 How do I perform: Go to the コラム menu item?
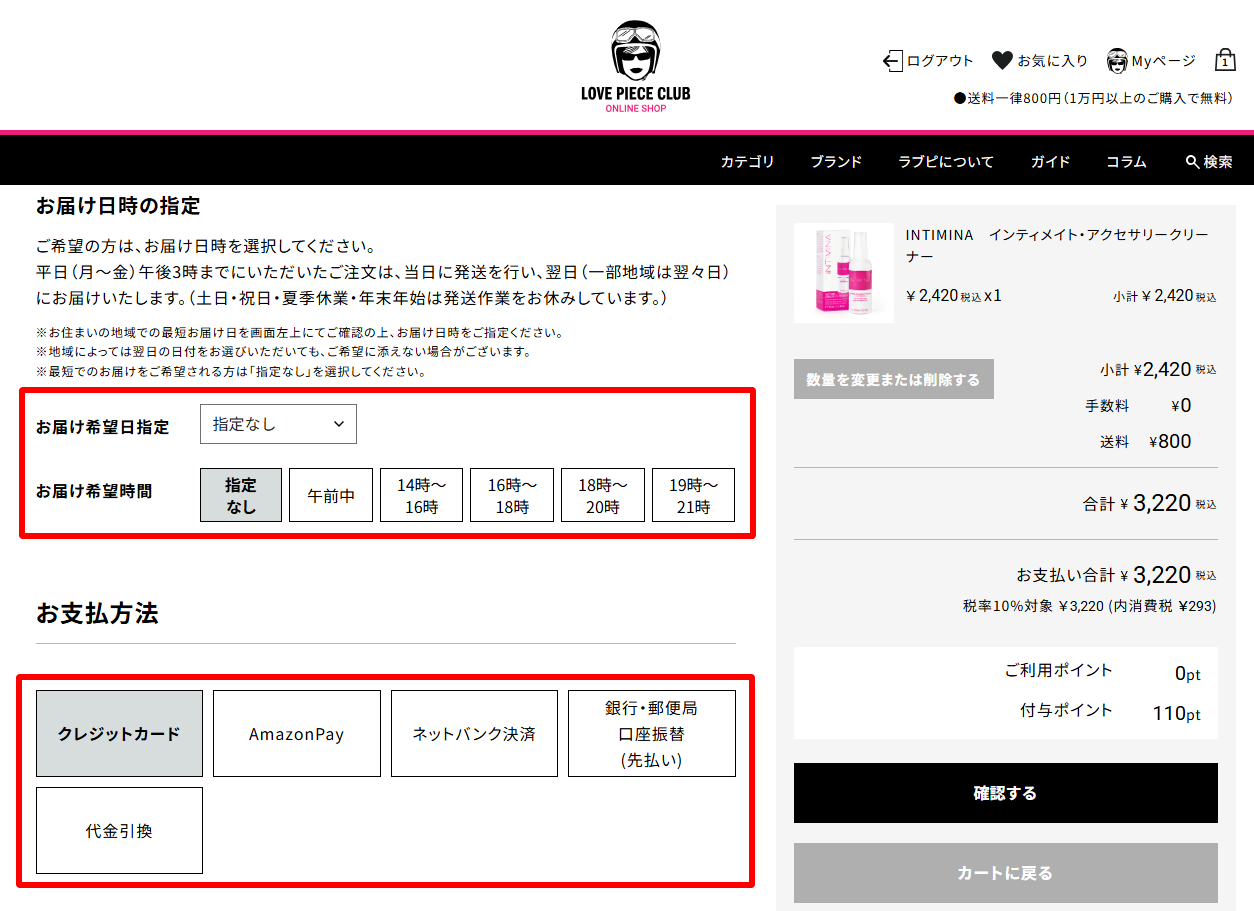pyautogui.click(x=1126, y=162)
